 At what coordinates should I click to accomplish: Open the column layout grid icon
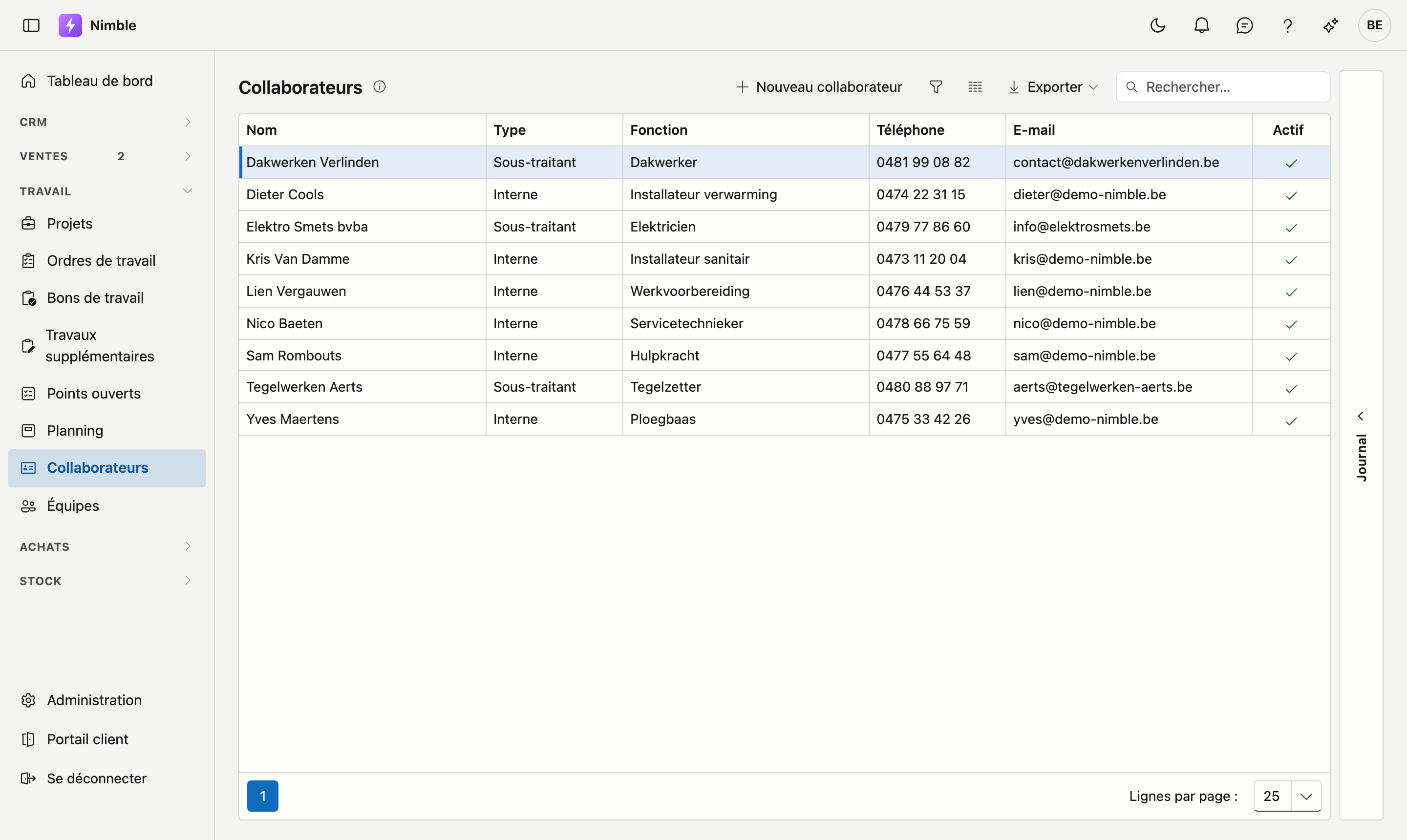point(975,86)
